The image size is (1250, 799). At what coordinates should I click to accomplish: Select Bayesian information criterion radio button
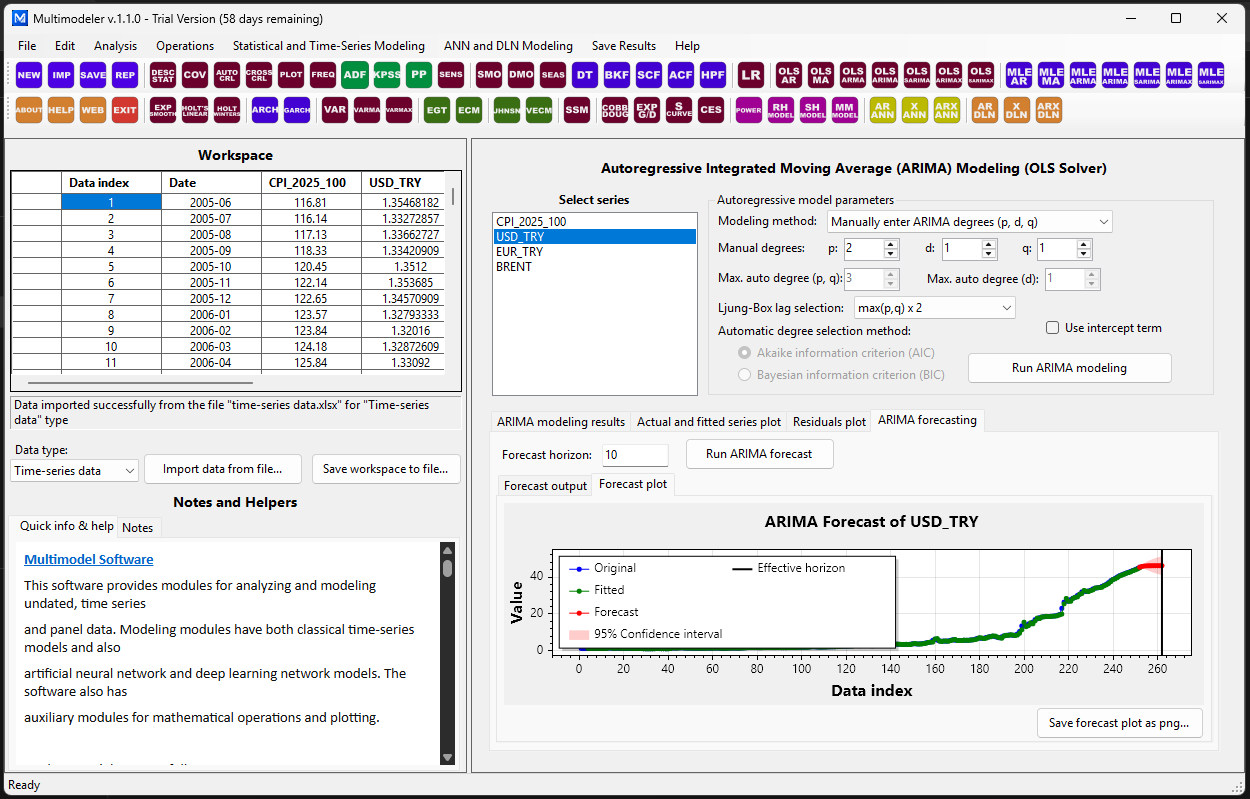[744, 375]
